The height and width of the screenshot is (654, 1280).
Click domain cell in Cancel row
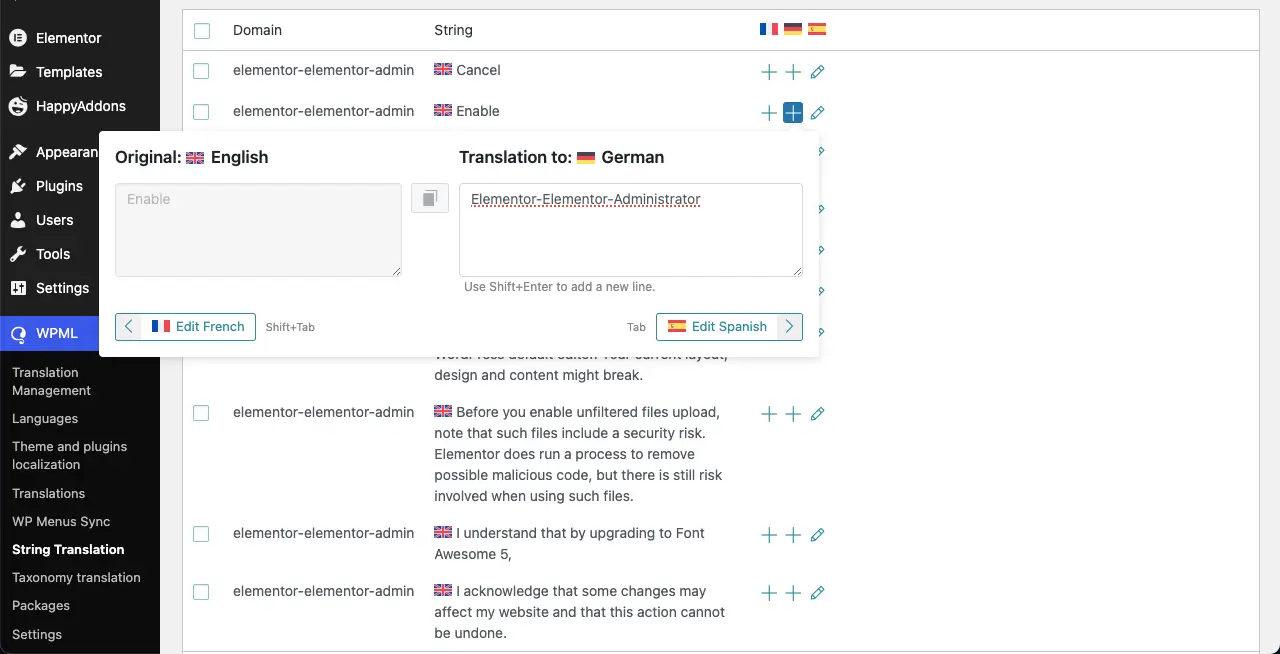pyautogui.click(x=323, y=70)
